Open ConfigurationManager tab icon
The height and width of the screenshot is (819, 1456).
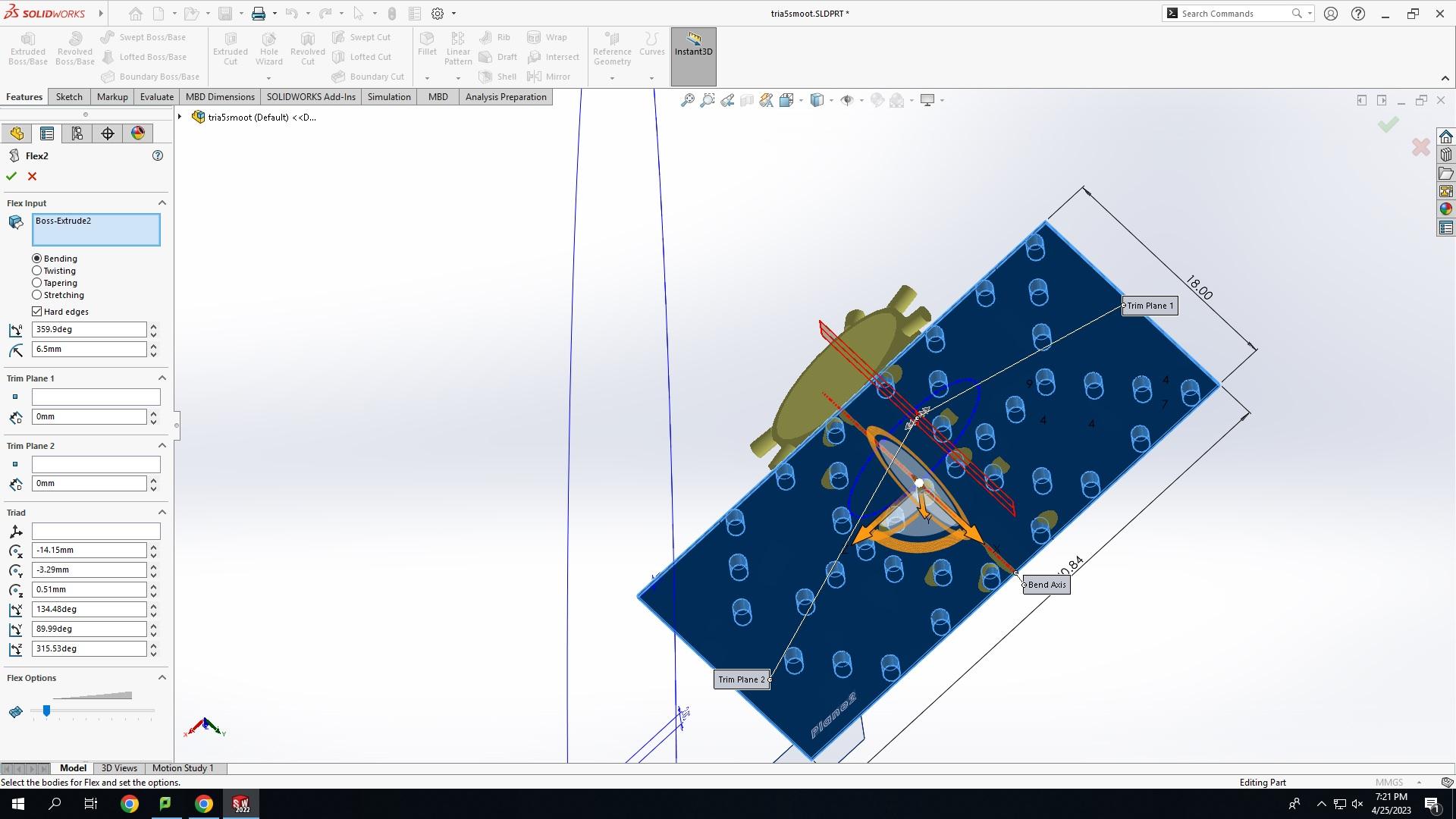(77, 133)
